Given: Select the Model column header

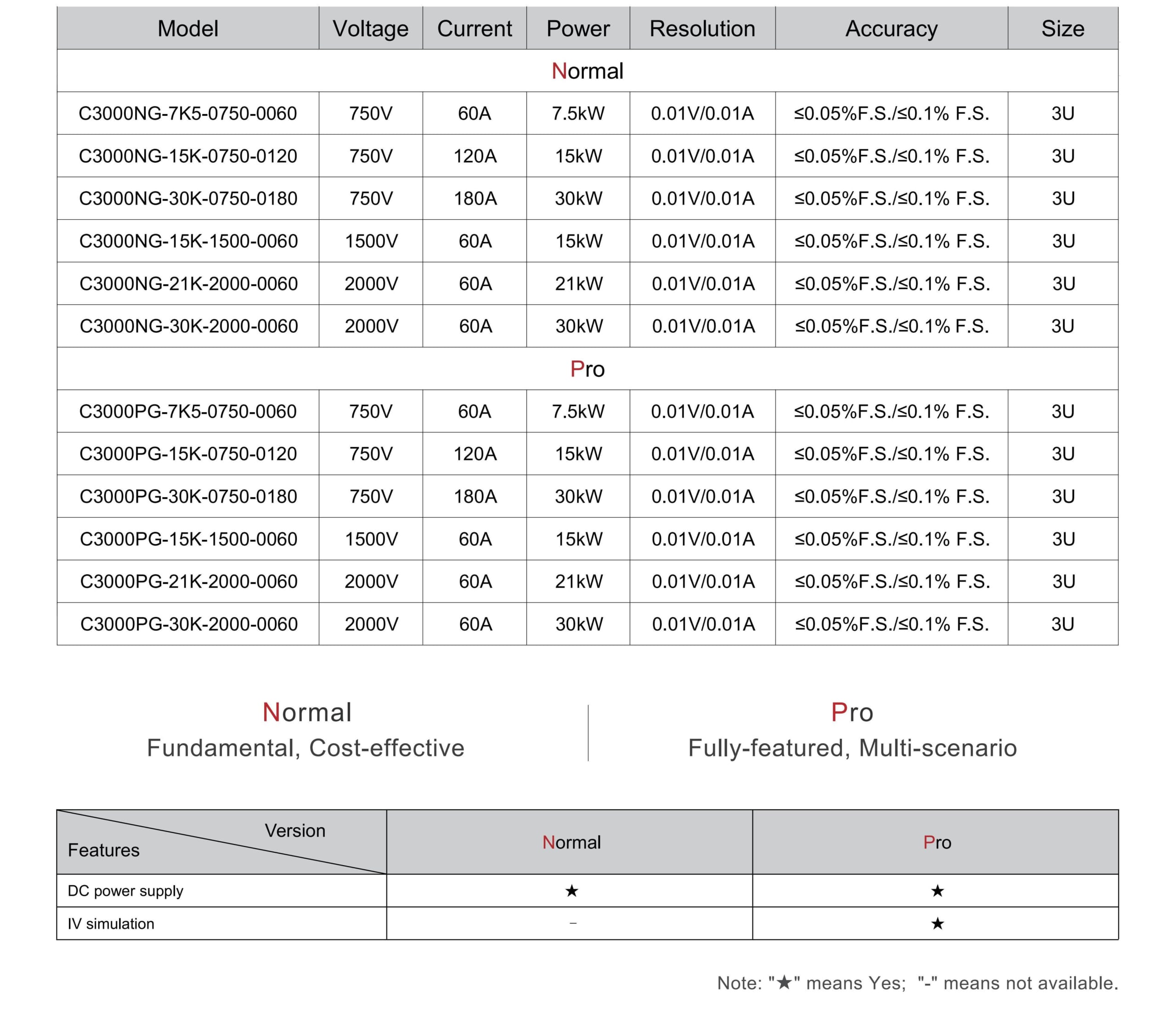Looking at the screenshot, I should (188, 28).
